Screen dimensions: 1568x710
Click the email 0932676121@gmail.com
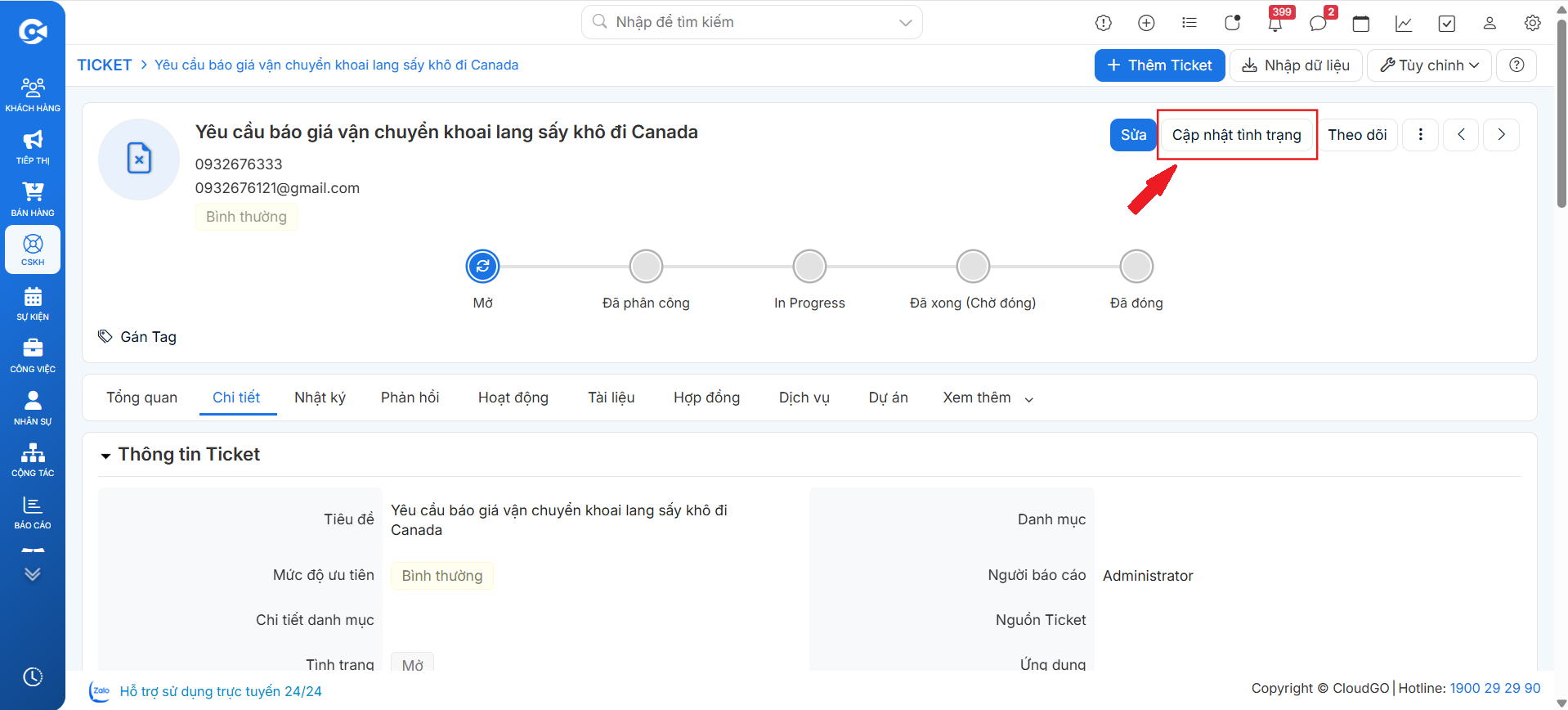(277, 188)
